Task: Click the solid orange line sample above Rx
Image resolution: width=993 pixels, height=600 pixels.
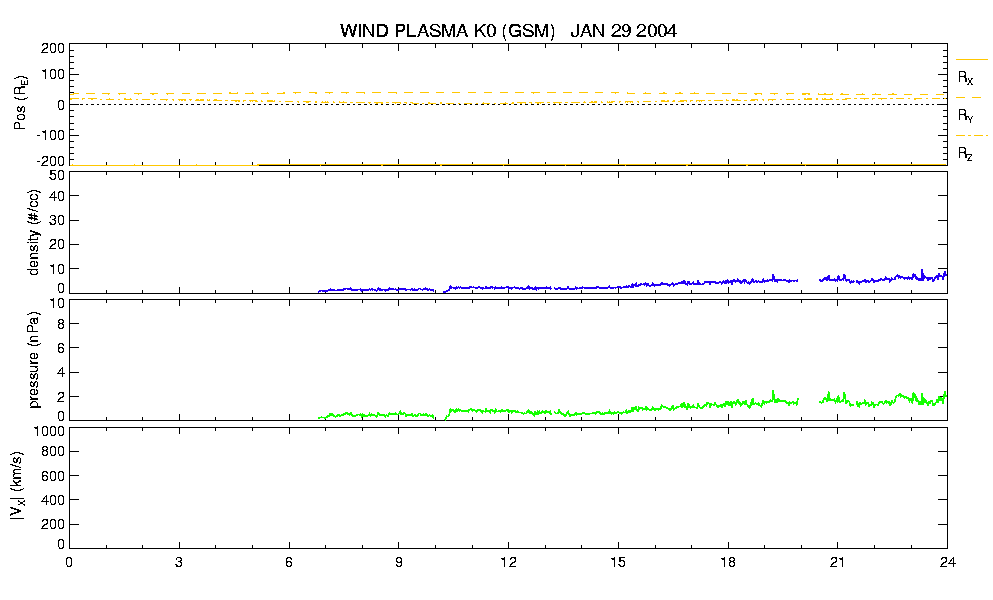Action: [971, 60]
